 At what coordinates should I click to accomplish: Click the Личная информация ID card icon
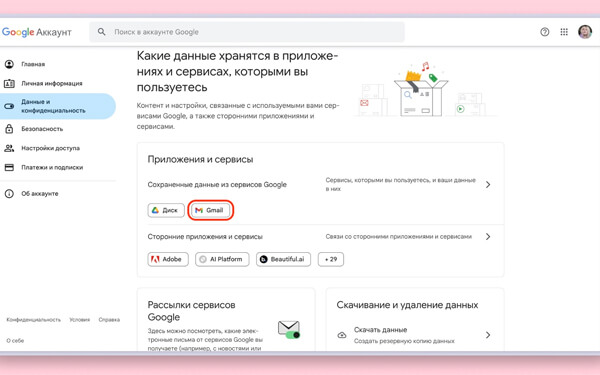[x=9, y=83]
